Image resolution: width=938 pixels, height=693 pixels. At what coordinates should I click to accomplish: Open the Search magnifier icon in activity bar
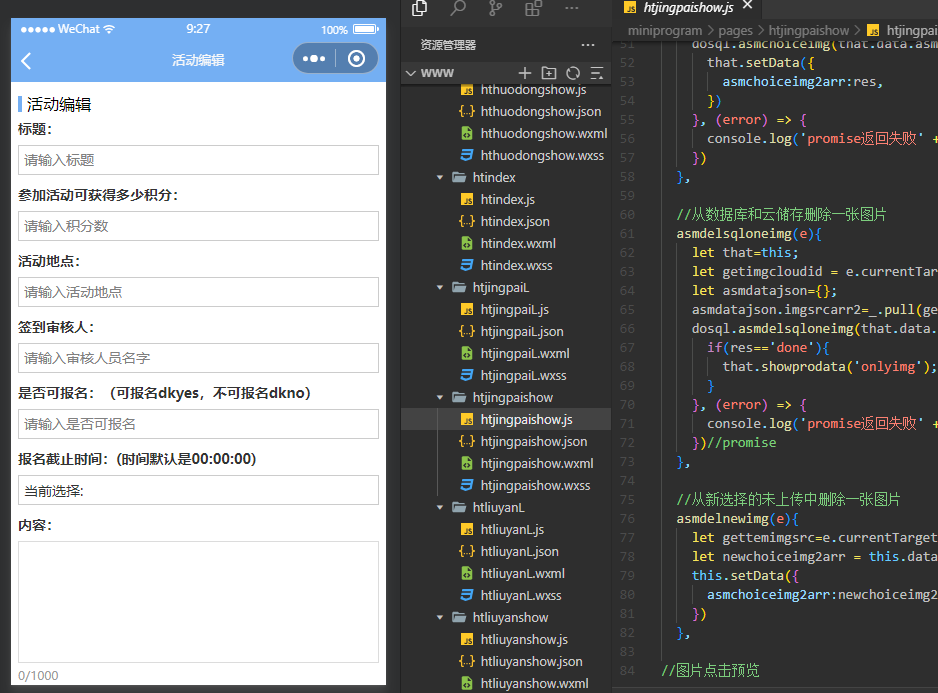(458, 8)
